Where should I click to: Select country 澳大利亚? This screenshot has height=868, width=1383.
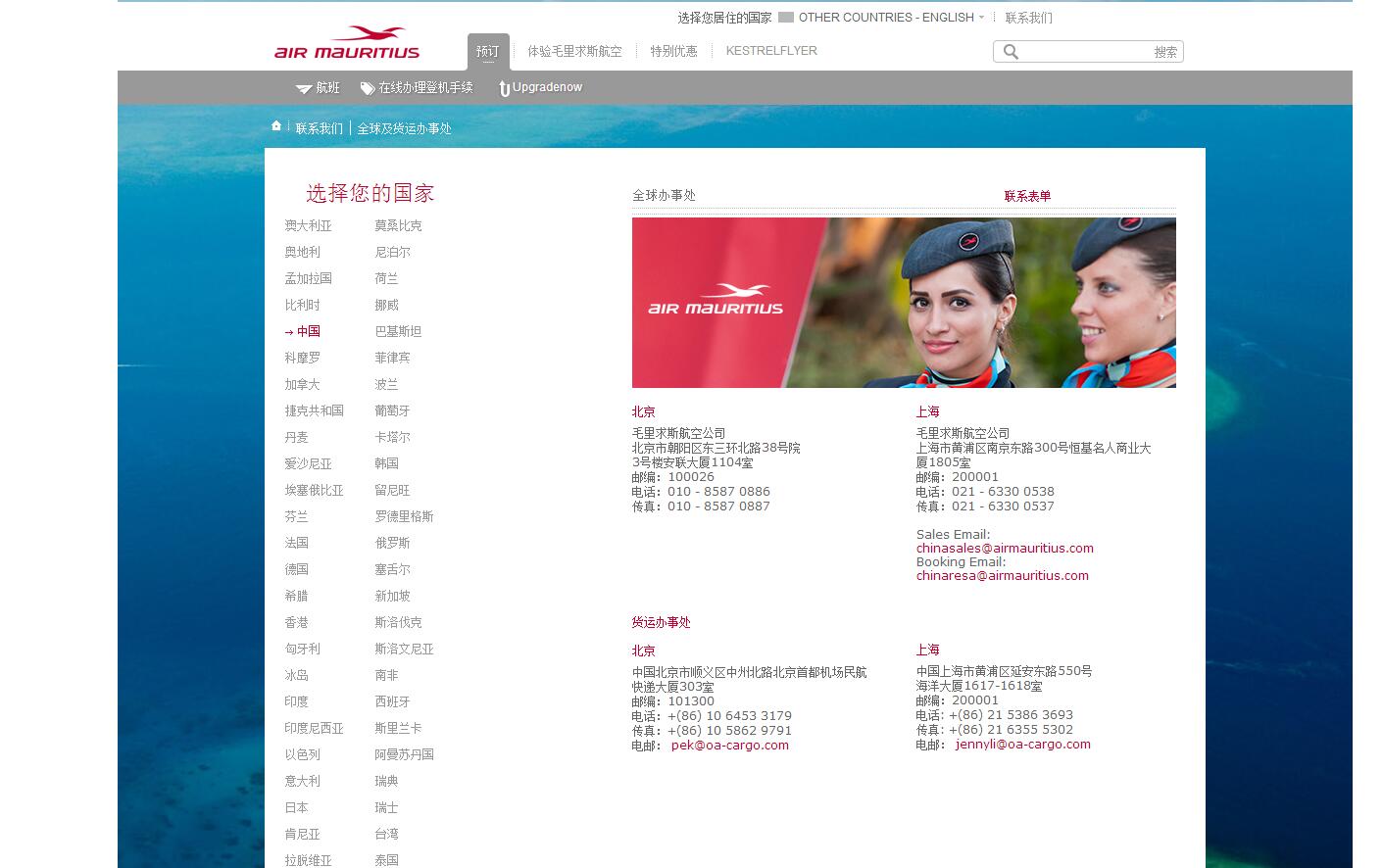(309, 225)
